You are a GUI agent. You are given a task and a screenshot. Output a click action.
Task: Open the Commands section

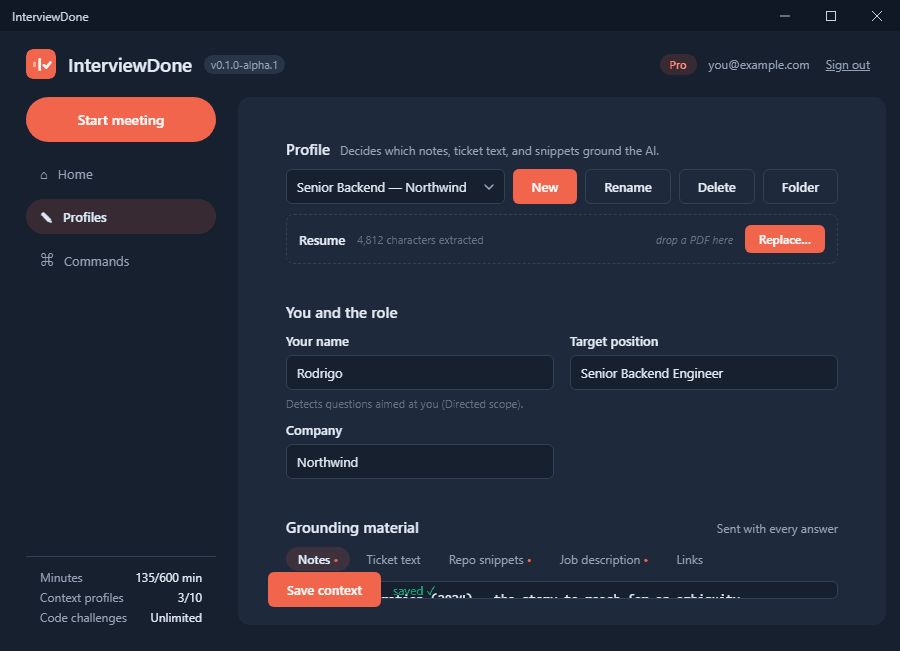click(x=121, y=261)
